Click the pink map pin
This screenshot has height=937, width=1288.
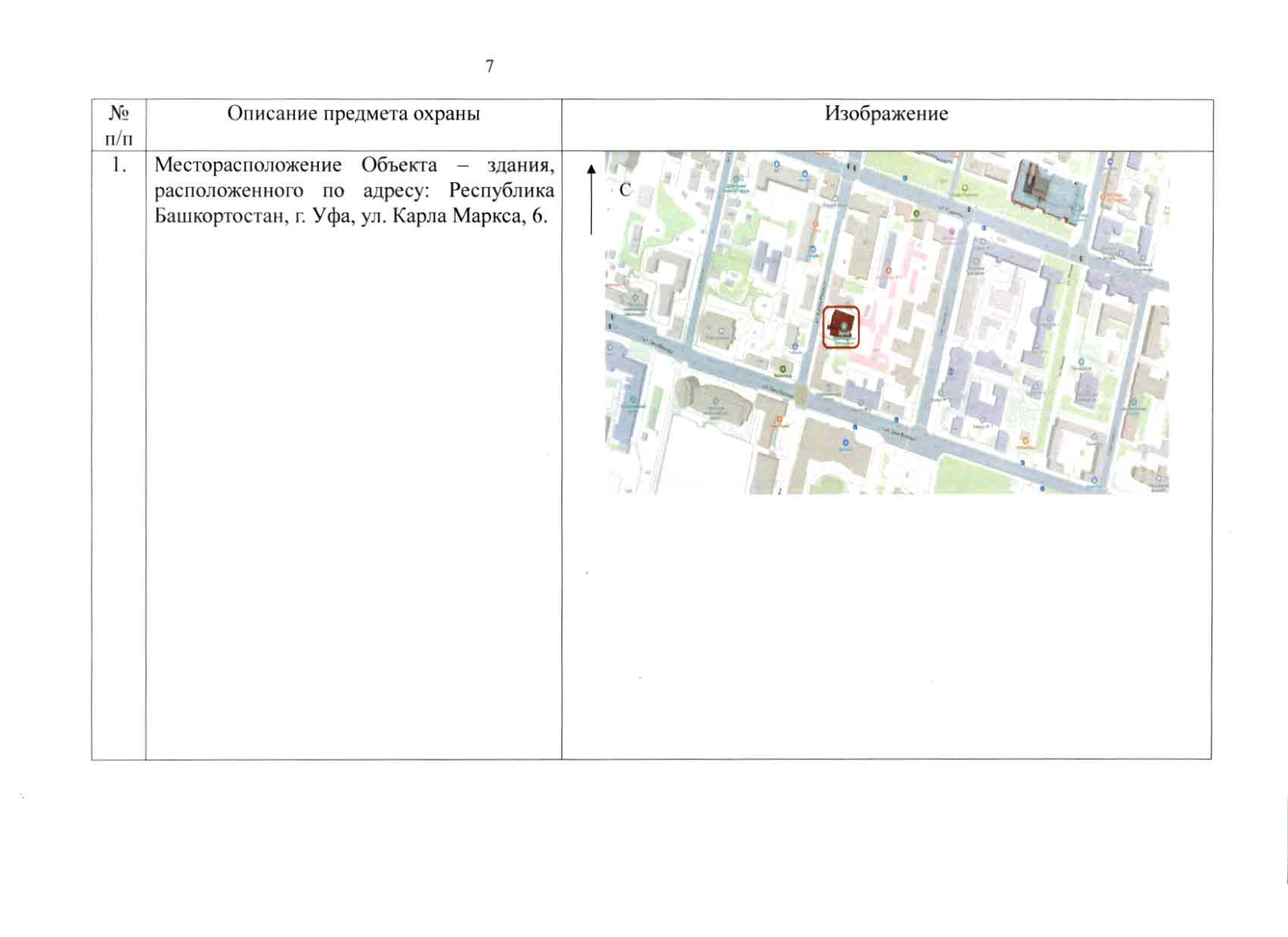tap(951, 232)
